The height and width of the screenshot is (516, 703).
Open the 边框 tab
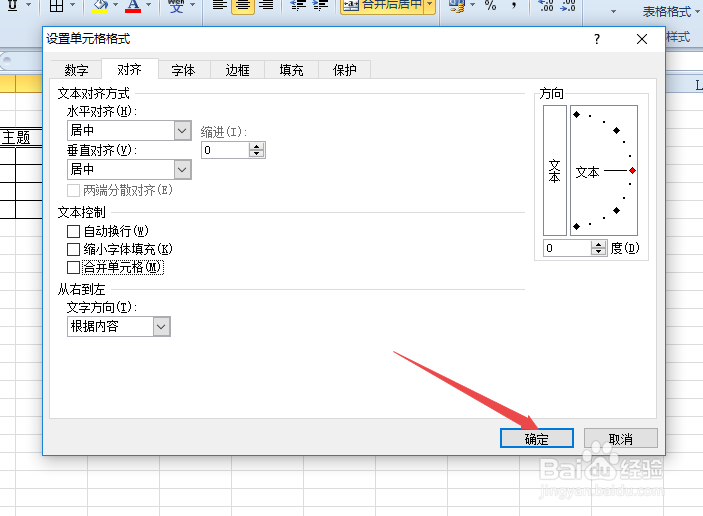(237, 70)
